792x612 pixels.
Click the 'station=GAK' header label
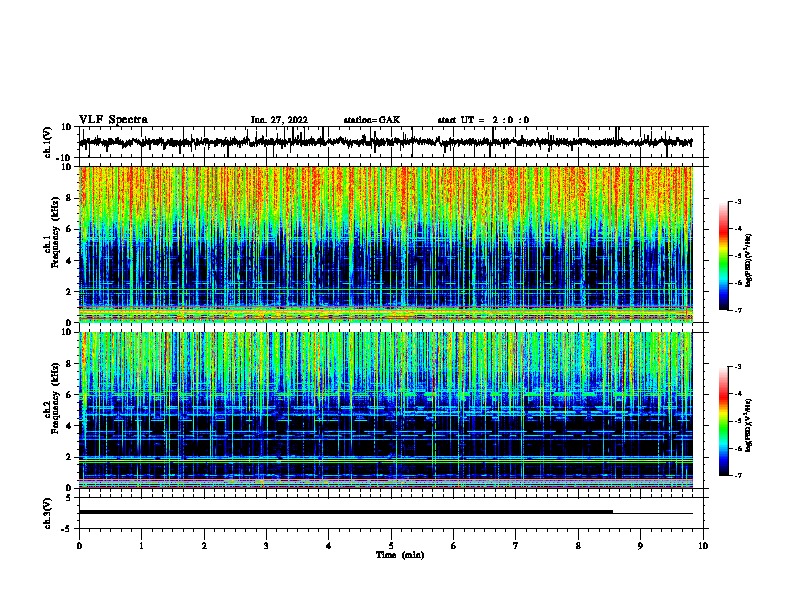372,120
